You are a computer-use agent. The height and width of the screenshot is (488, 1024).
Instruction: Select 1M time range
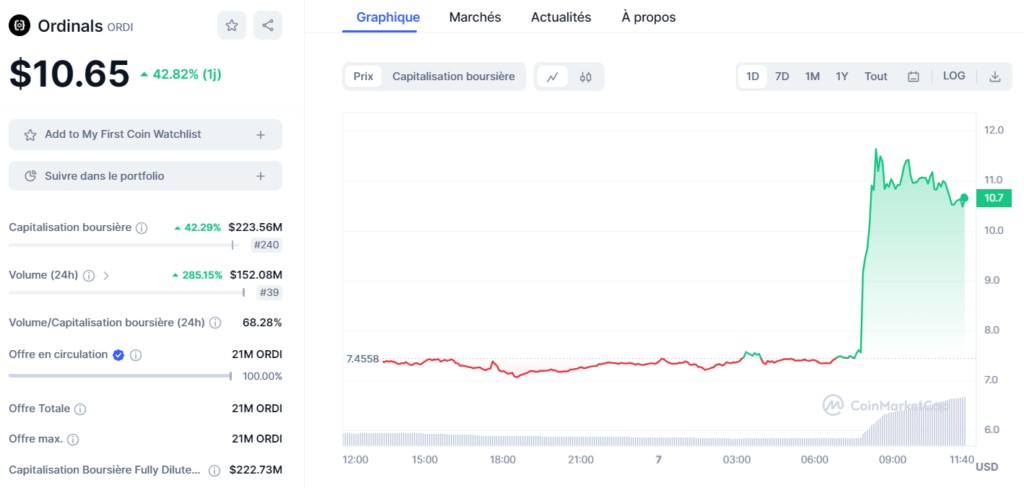pos(812,76)
